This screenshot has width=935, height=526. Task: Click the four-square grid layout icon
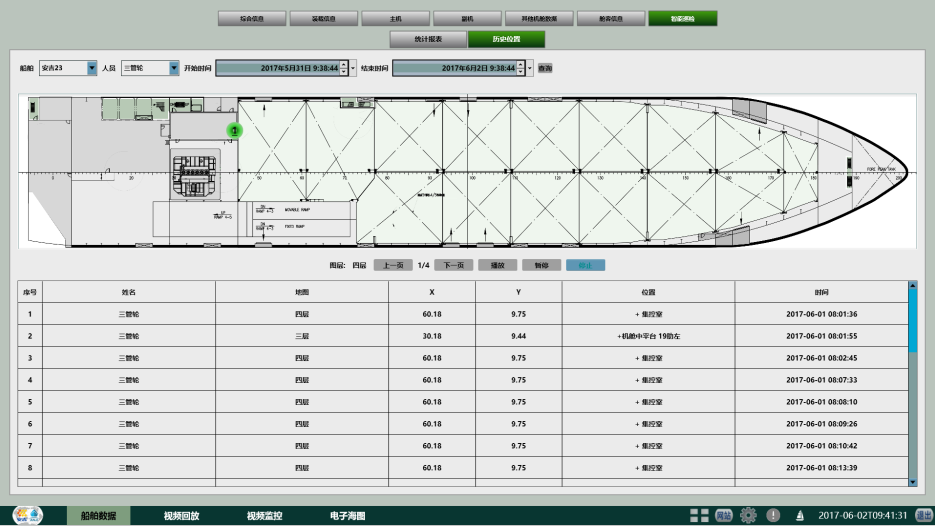pos(699,515)
